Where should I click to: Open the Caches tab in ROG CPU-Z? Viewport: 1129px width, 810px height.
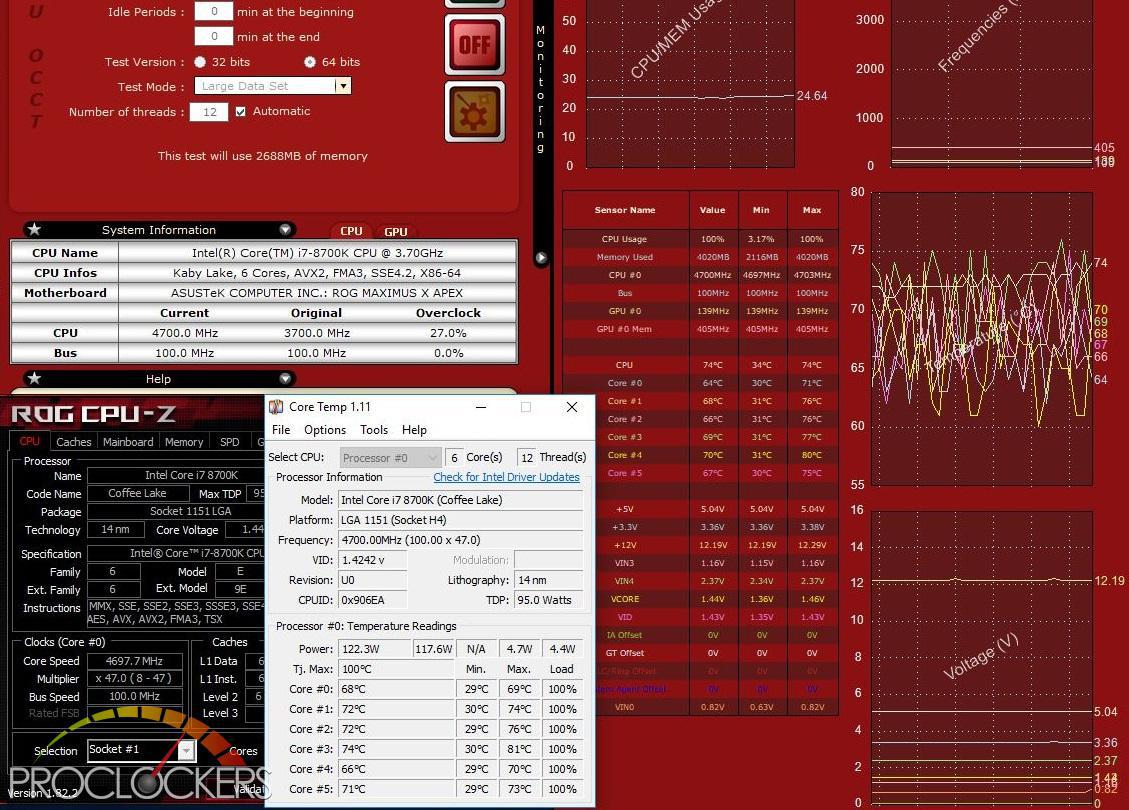click(x=74, y=442)
